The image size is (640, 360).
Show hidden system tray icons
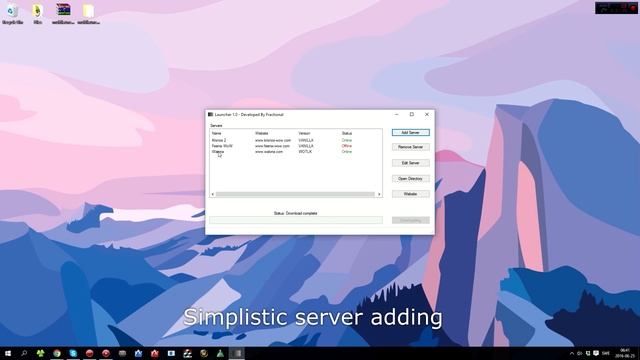(x=572, y=353)
